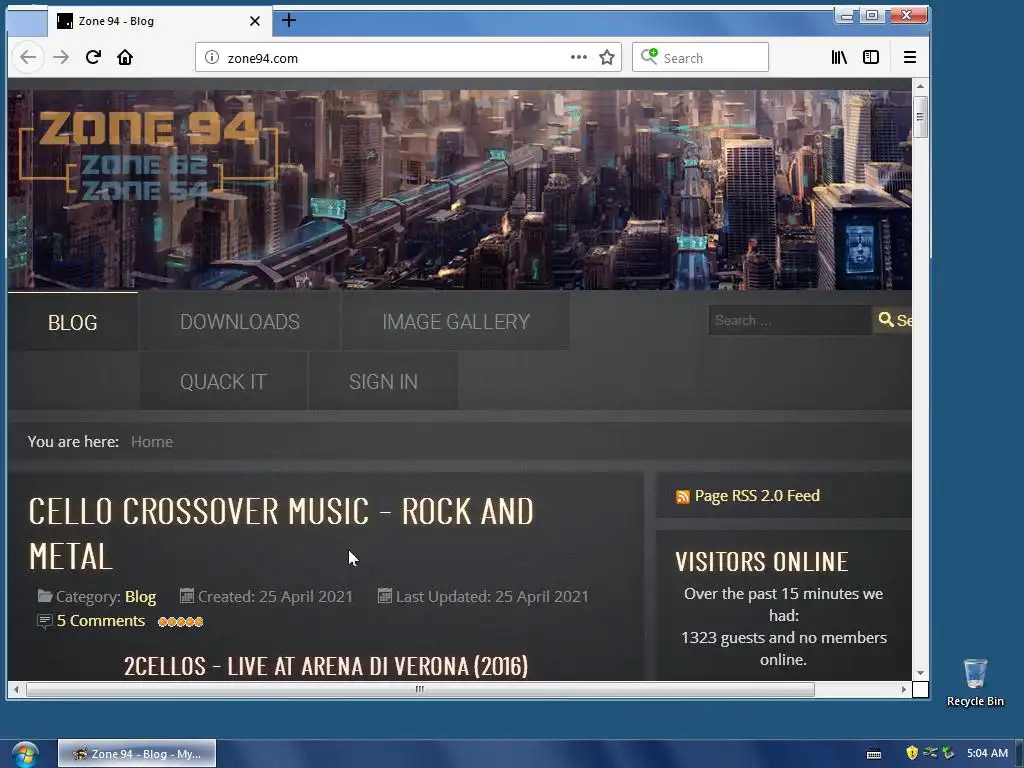Click the taskbar clock showing 5:04 AM
This screenshot has height=768, width=1024.
987,753
